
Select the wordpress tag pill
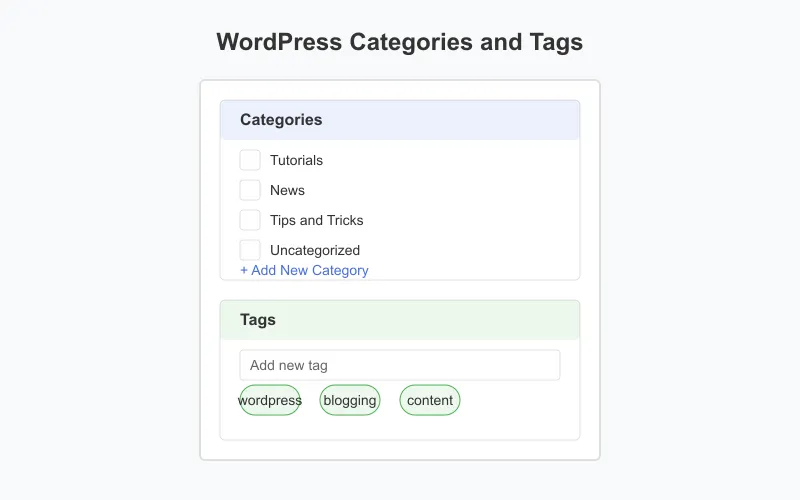(270, 400)
